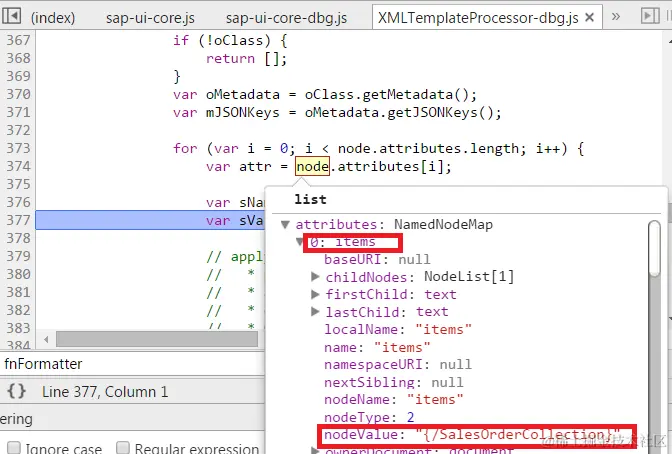This screenshot has height=454, width=672.
Task: Click the nodeValue '{/SalesOrderCollection}' property
Action: [472, 435]
